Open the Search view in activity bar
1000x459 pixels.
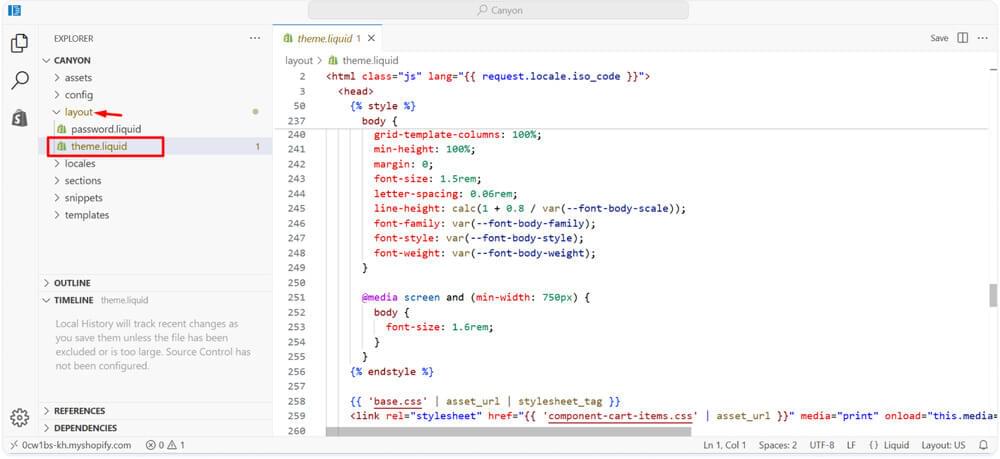point(20,80)
